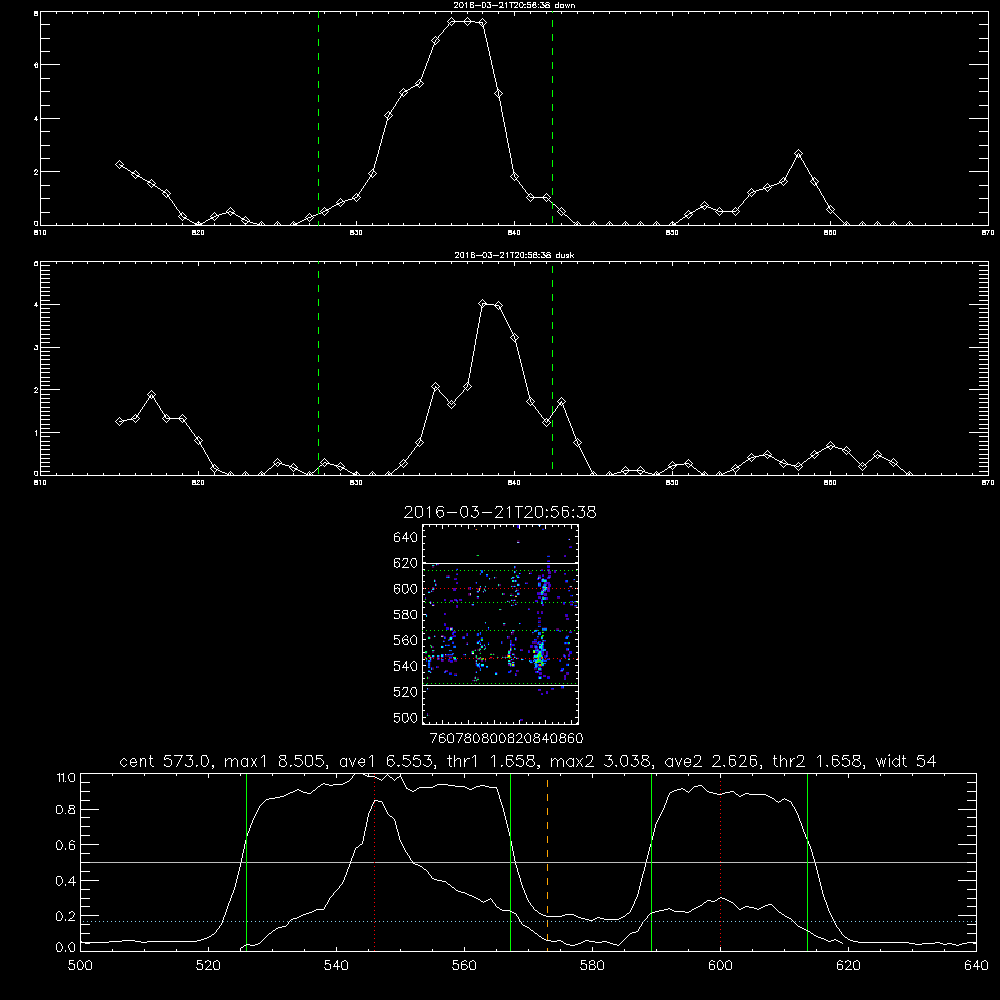Click the image y-axis label 500
The image size is (1000, 1000).
click(x=405, y=717)
